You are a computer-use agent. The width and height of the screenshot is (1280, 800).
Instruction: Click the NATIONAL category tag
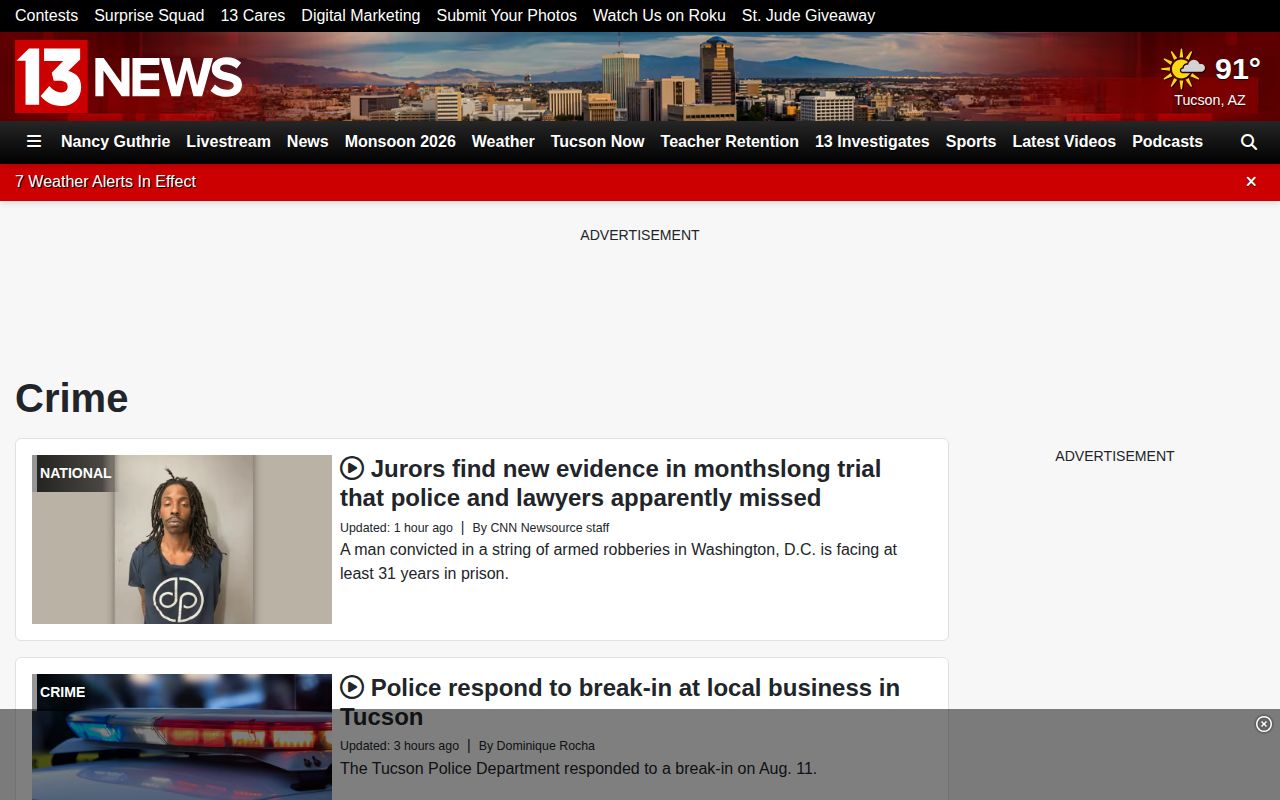pyautogui.click(x=76, y=473)
